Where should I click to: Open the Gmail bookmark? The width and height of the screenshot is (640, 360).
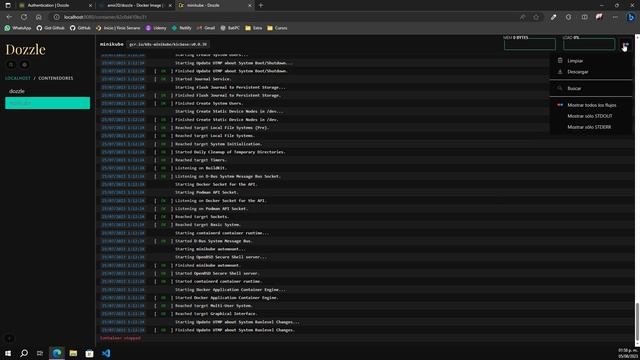pyautogui.click(x=206, y=28)
